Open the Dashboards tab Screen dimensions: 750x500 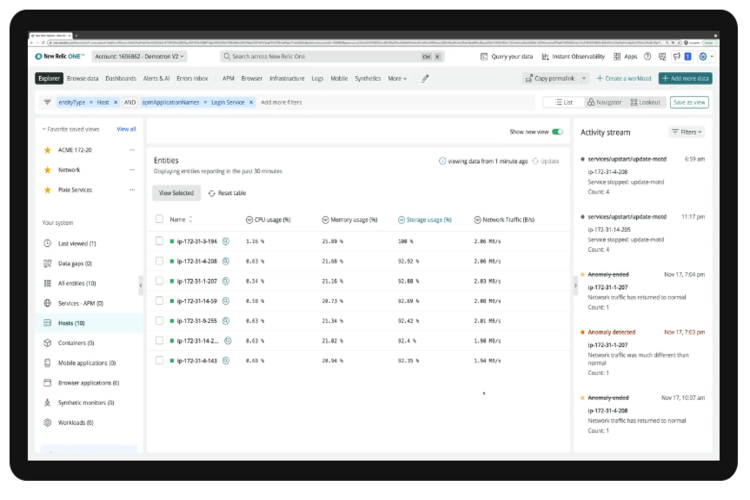[x=121, y=78]
